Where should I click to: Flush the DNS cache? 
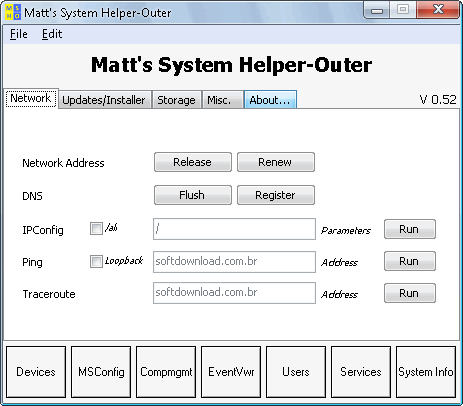pos(193,195)
